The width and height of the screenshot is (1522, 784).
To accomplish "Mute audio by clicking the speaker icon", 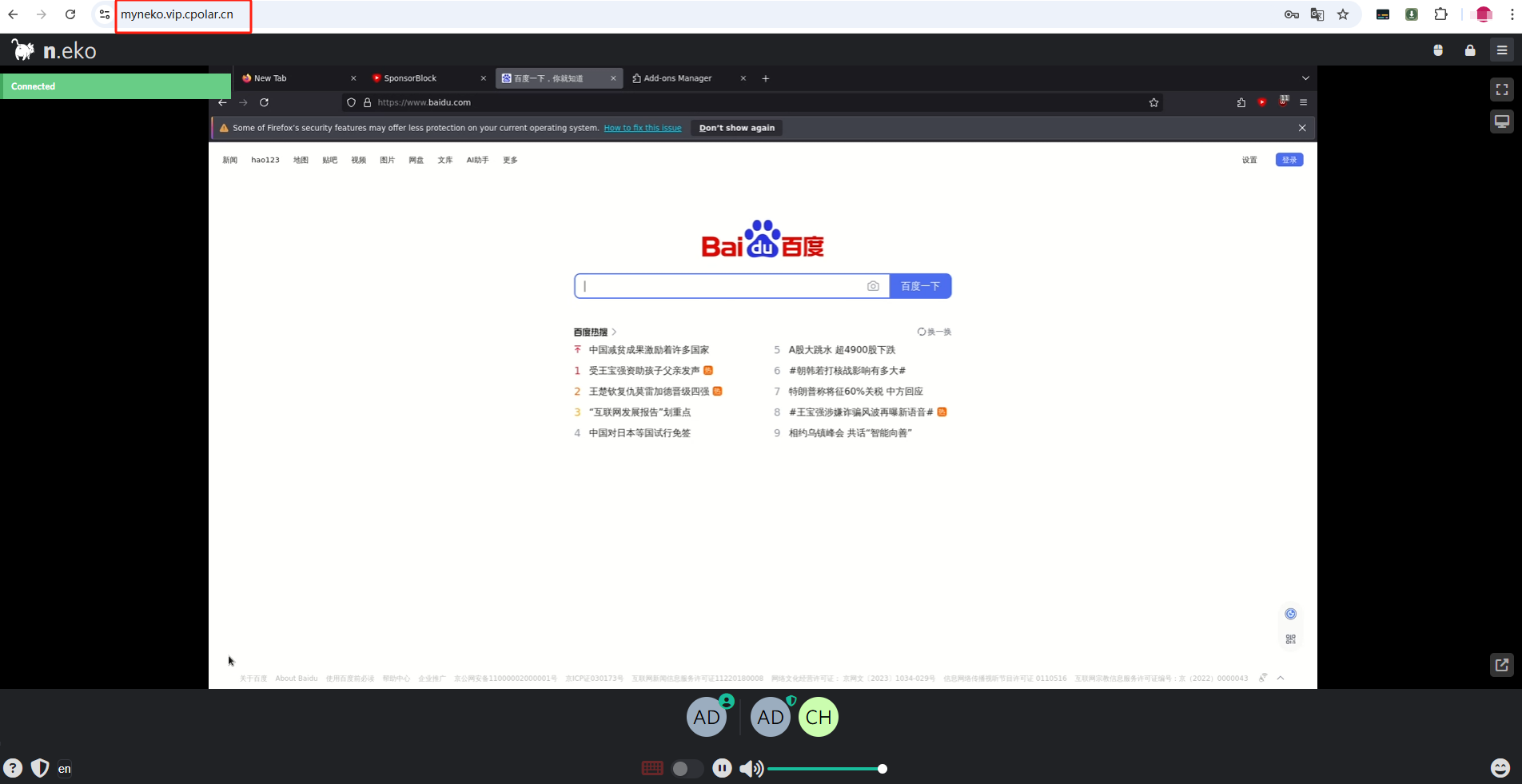I will 751,768.
